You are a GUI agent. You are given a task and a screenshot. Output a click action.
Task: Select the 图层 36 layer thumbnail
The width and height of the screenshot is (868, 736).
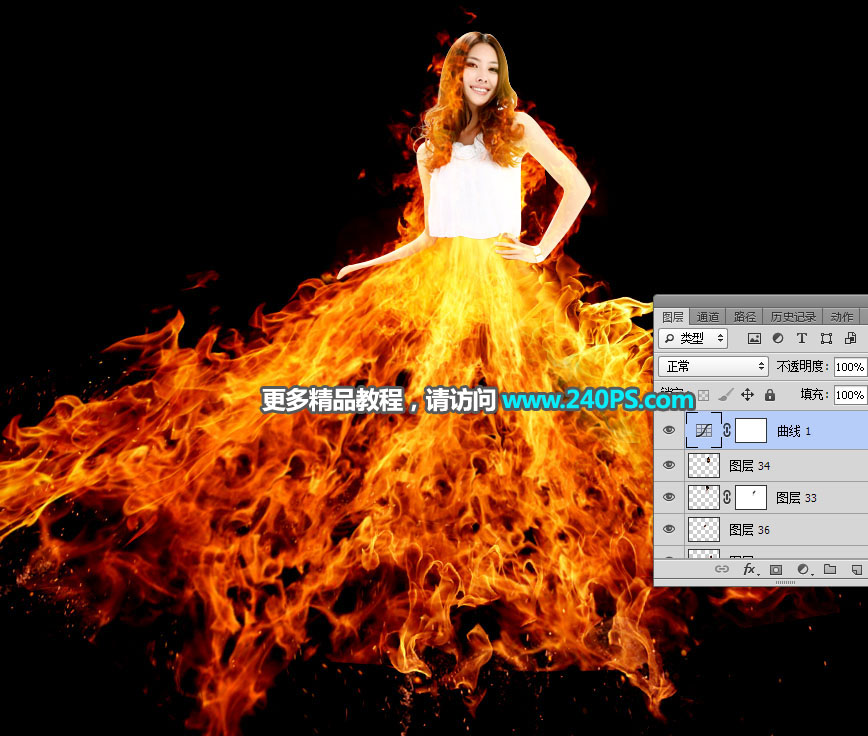coord(704,530)
